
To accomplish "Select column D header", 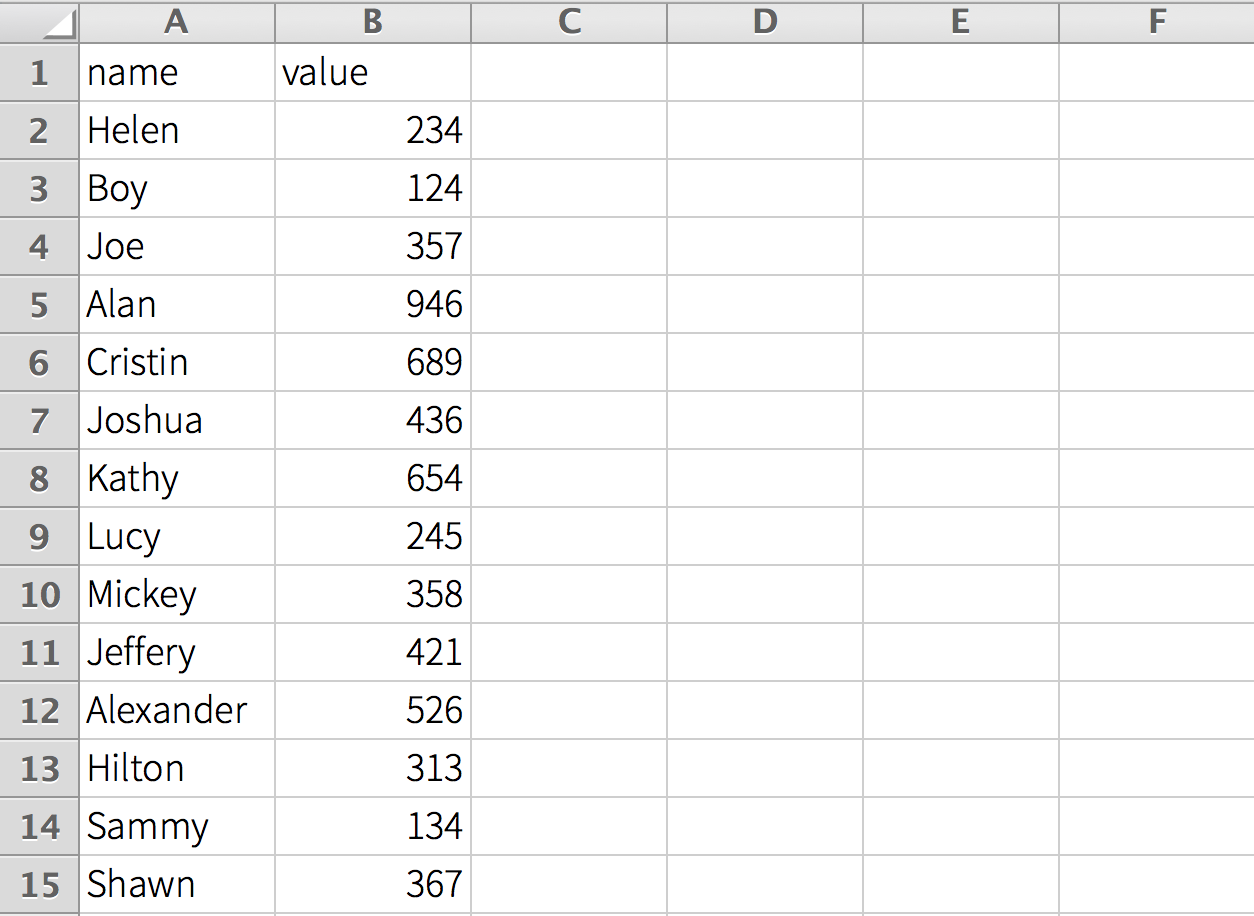I will point(765,21).
